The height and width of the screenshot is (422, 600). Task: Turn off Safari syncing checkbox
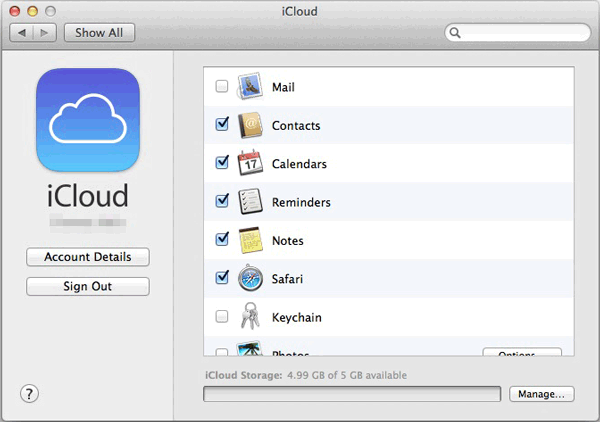(x=222, y=277)
